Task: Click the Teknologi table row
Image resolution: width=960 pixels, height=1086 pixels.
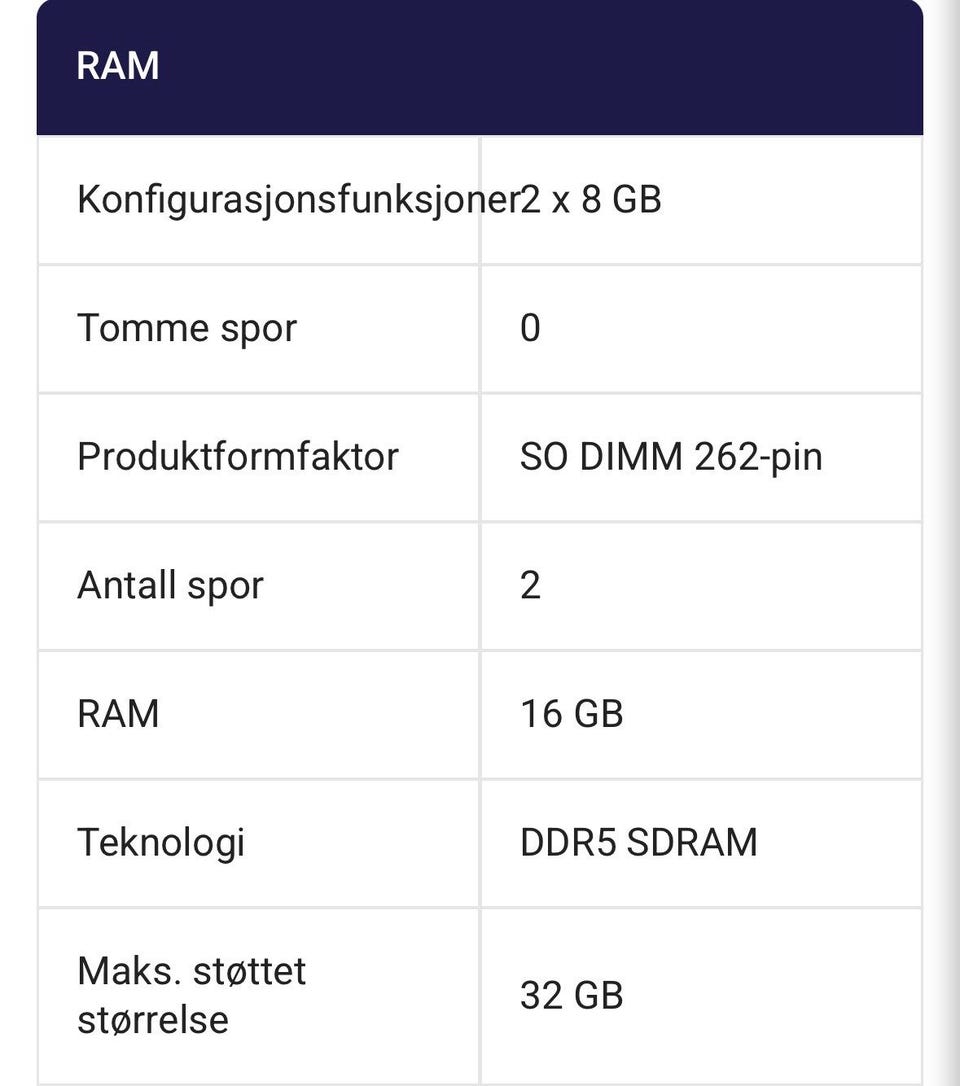Action: [x=479, y=843]
